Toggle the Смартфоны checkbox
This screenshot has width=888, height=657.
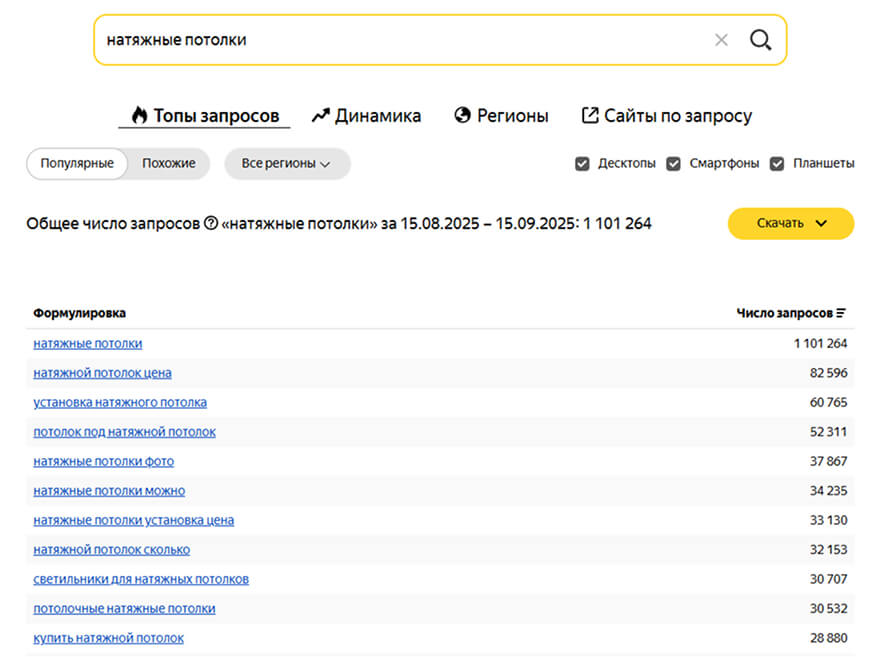click(x=674, y=164)
